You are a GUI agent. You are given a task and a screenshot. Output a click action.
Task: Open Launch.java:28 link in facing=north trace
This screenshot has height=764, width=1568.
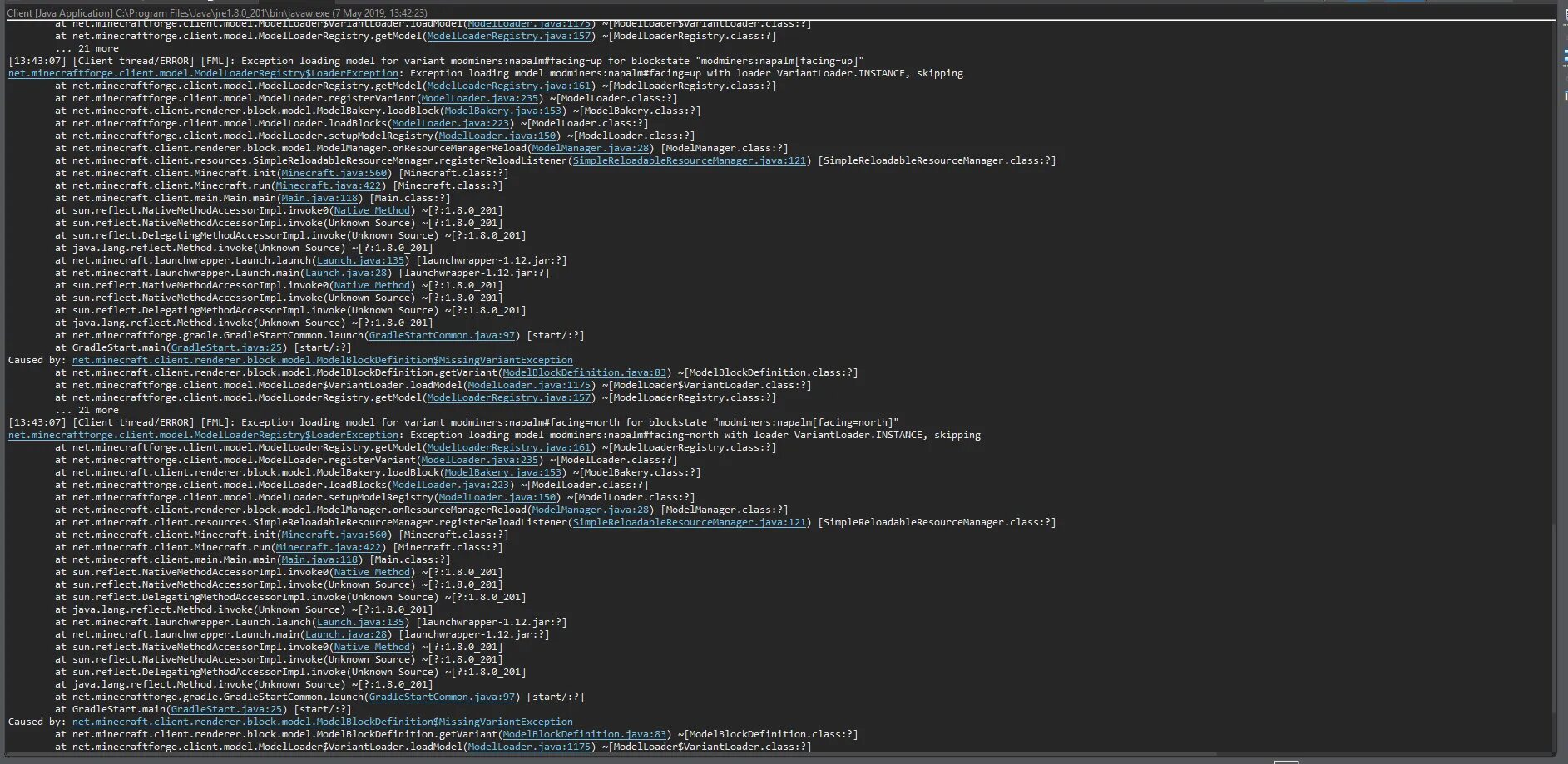346,634
